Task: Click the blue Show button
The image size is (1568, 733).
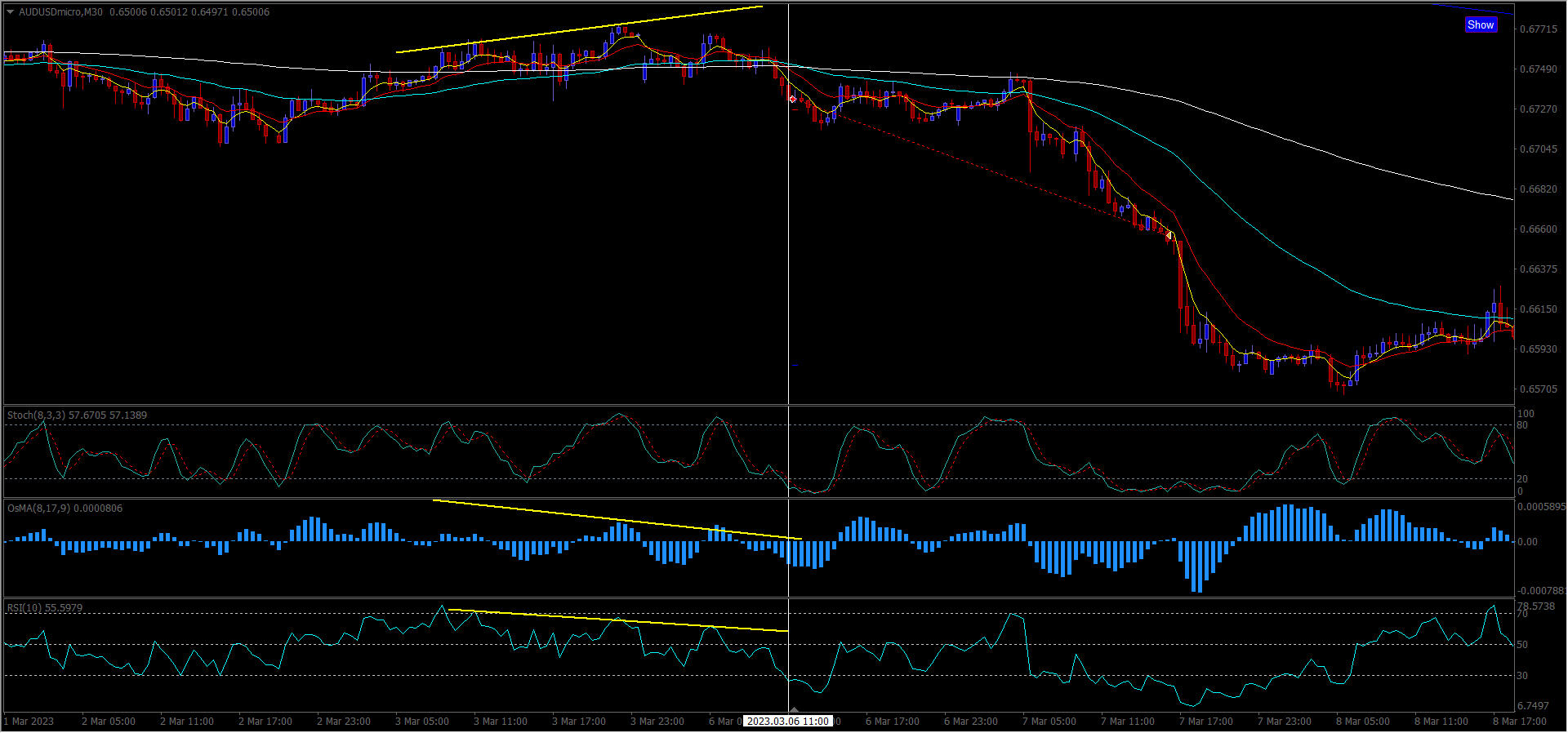Action: pos(1480,25)
